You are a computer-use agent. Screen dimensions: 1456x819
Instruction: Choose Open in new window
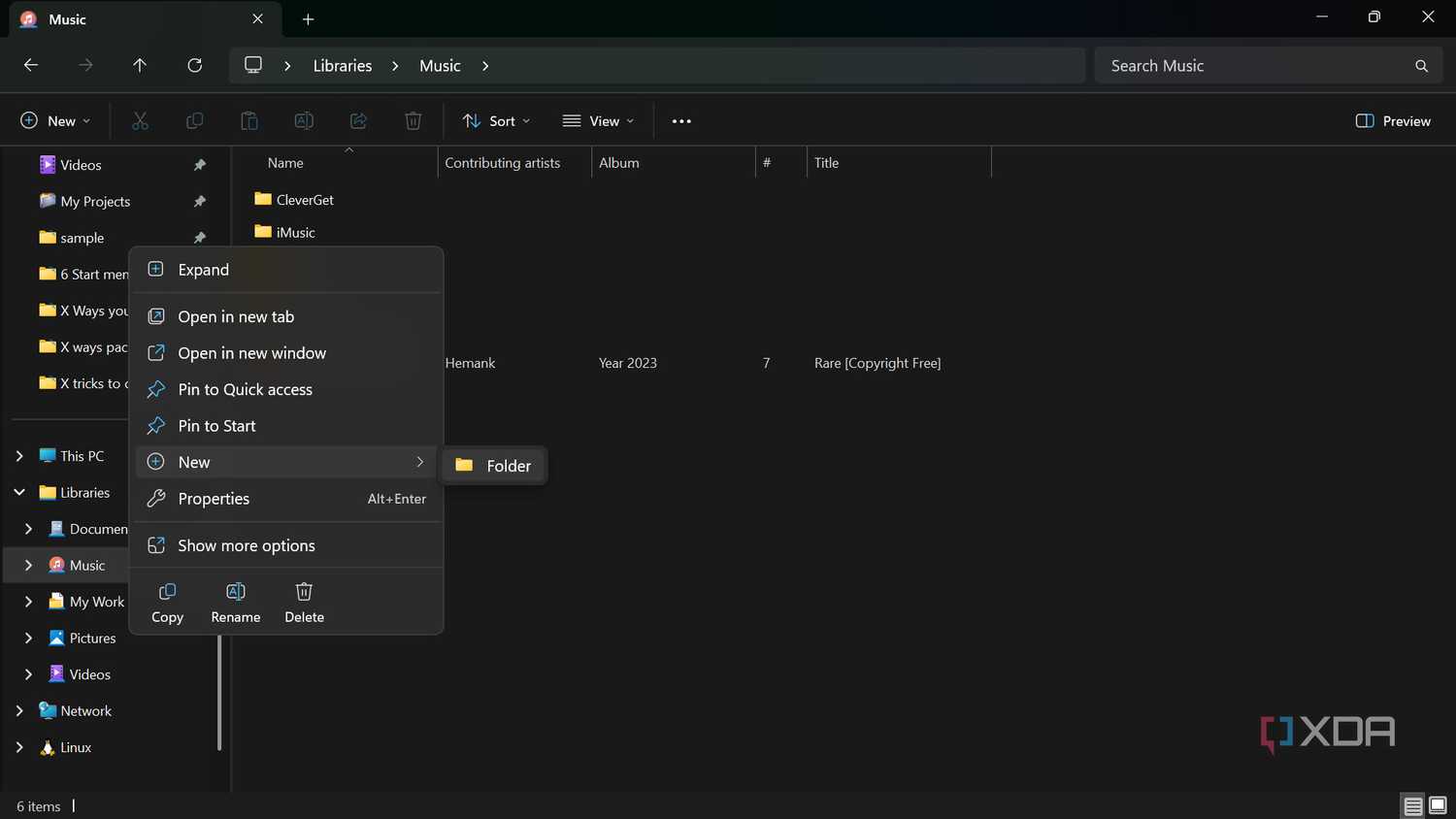pyautogui.click(x=288, y=353)
